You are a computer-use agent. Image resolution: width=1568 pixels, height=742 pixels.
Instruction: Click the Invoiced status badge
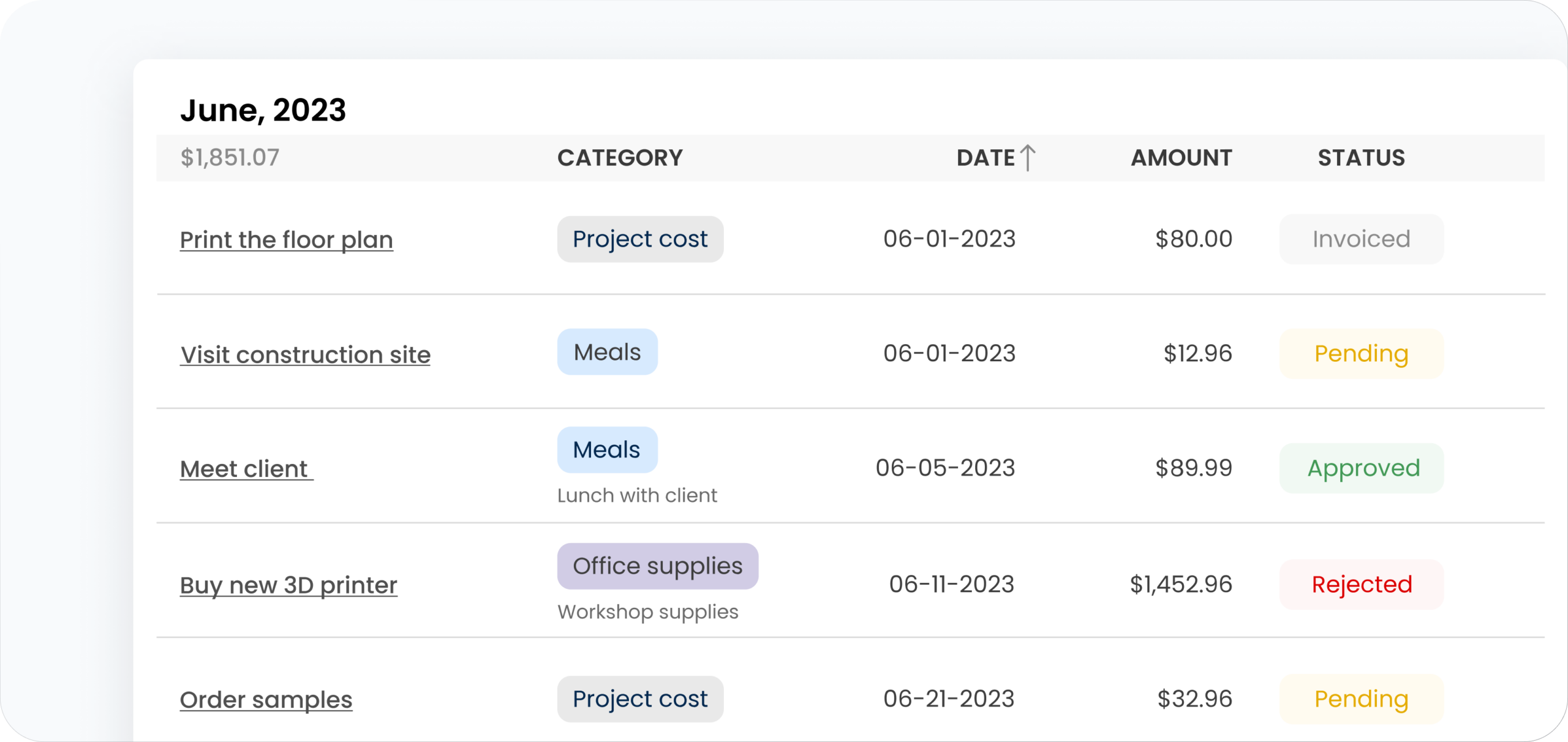click(1362, 239)
